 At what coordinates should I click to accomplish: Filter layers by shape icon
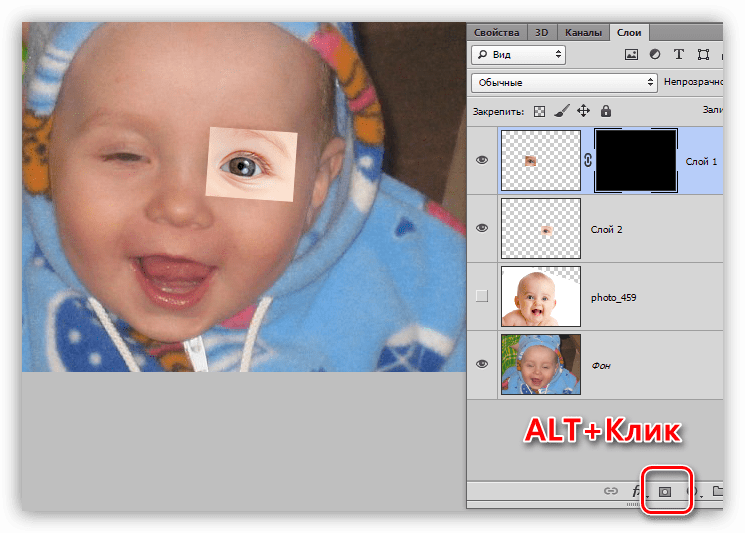tap(703, 54)
